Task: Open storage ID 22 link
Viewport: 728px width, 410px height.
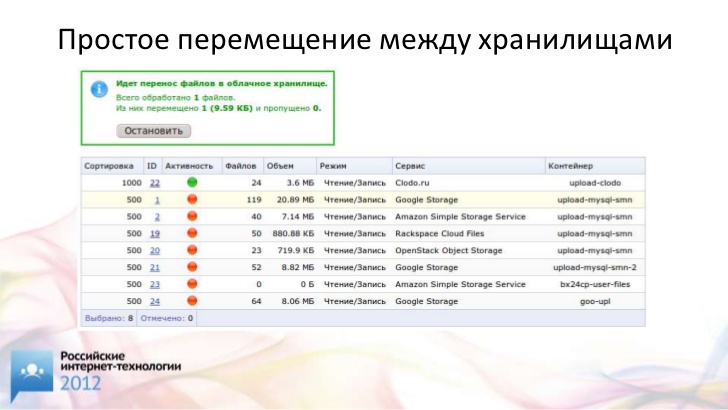Action: click(x=154, y=183)
